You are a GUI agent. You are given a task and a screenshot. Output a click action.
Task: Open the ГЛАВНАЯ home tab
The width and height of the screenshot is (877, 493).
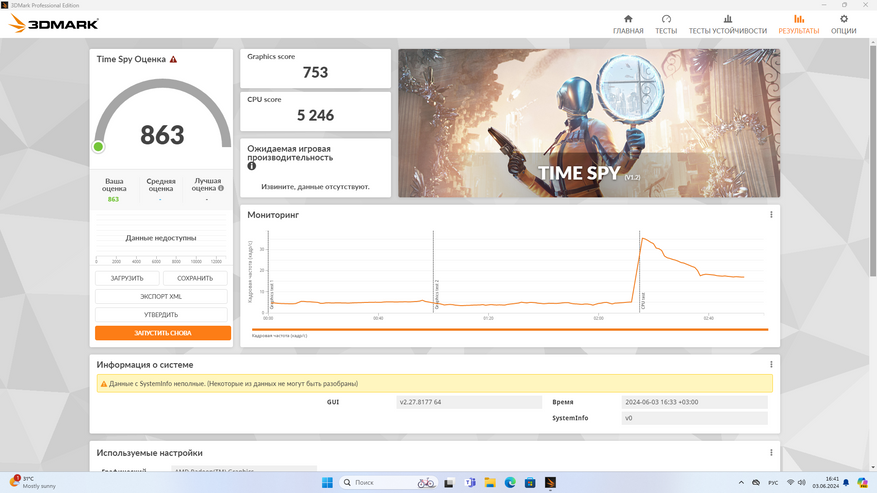point(628,25)
